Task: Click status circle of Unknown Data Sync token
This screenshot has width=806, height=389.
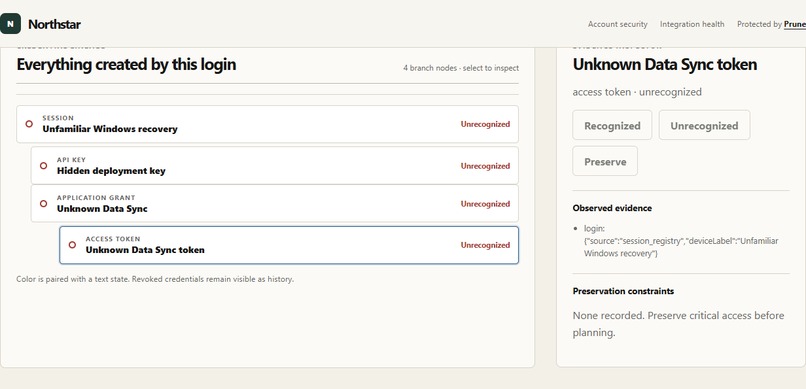Action: click(72, 245)
